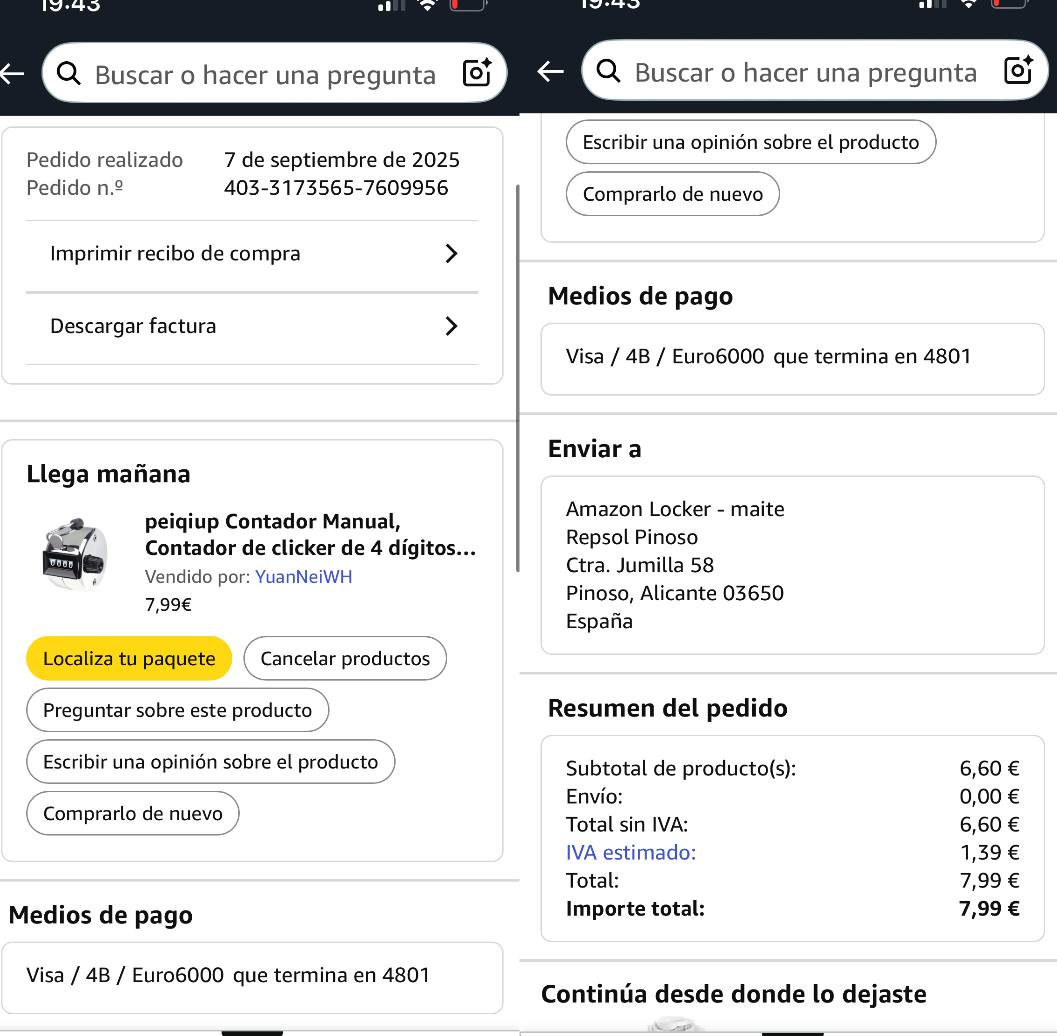Open camera lens search on right screen
The width and height of the screenshot is (1057, 1036).
(x=1017, y=71)
